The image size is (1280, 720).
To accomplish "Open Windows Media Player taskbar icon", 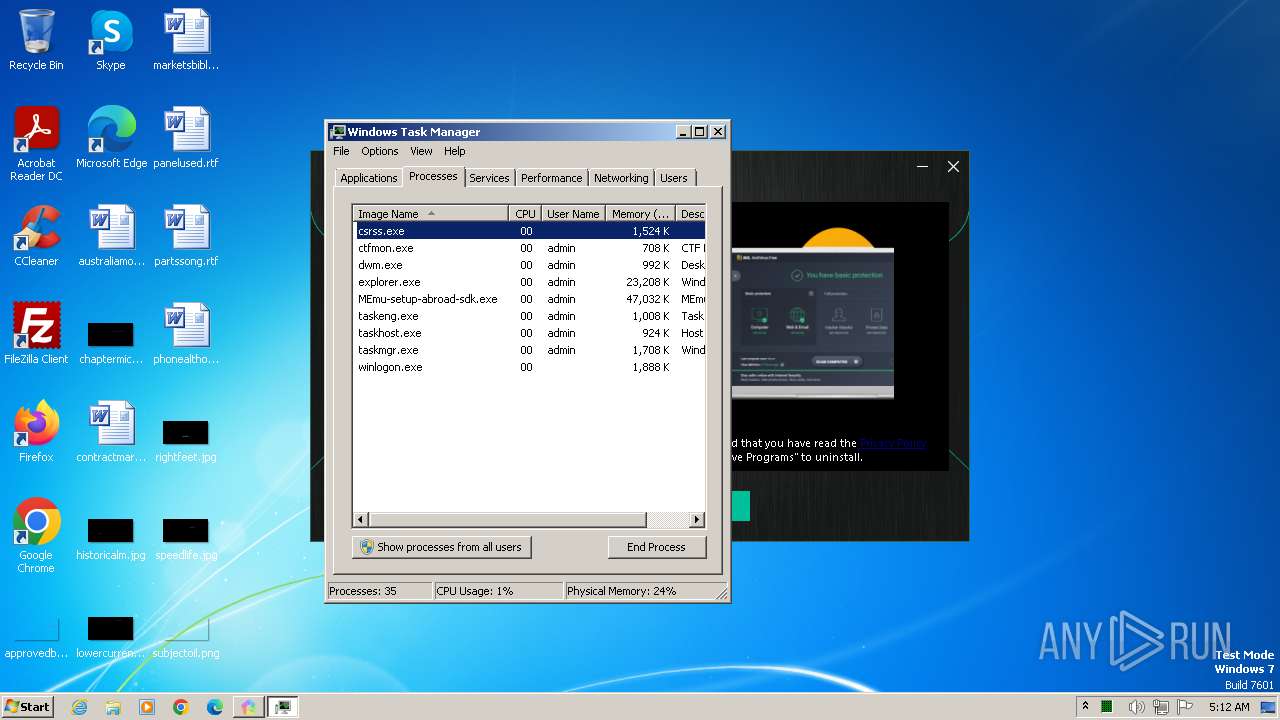I will (147, 707).
